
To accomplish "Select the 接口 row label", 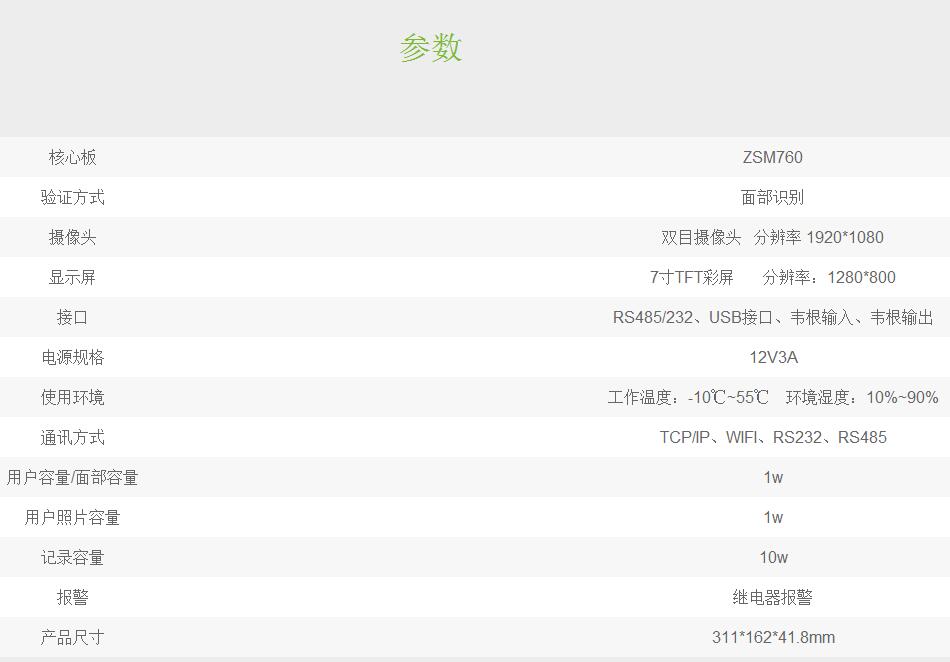I will pyautogui.click(x=72, y=317).
